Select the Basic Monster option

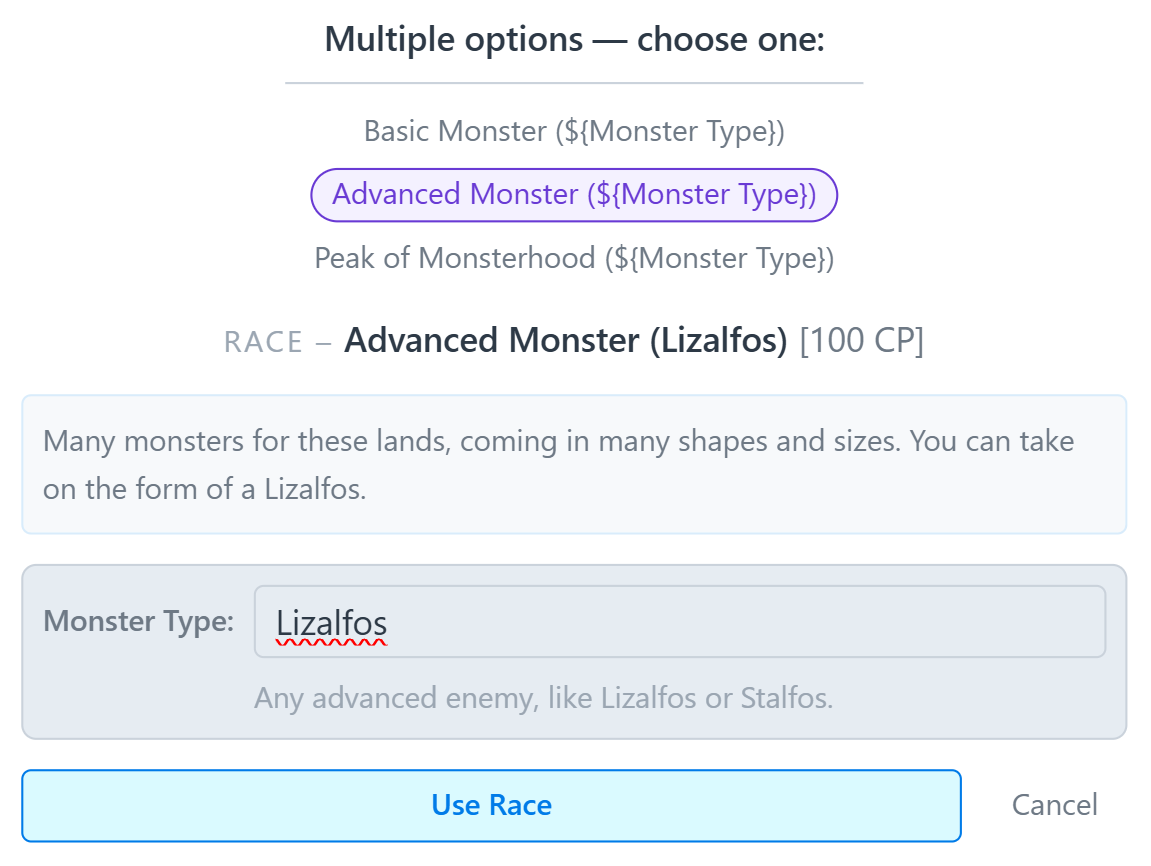(573, 131)
